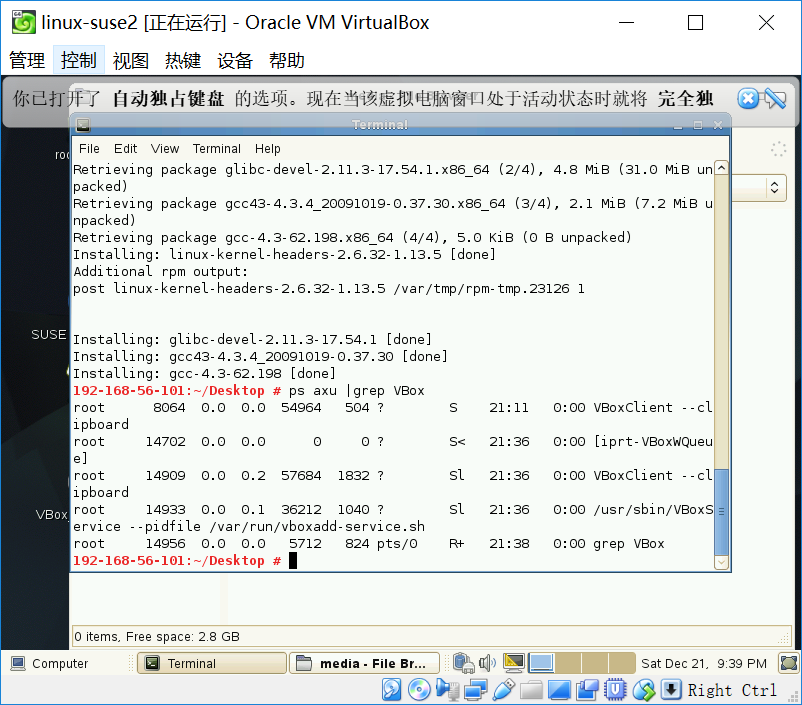Image resolution: width=802 pixels, height=705 pixels.
Task: Click the blue terminal scrollbar thumb
Action: coord(721,512)
